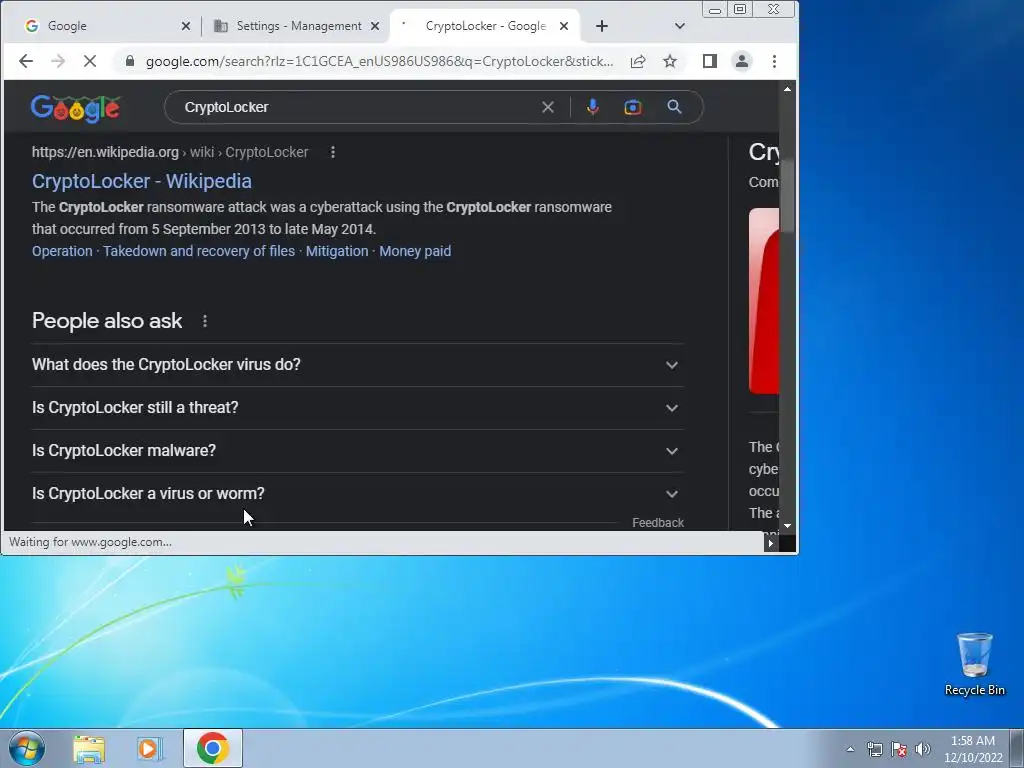This screenshot has width=1024, height=768.
Task: Click the taskbar clock 1:58 AM
Action: [973, 748]
